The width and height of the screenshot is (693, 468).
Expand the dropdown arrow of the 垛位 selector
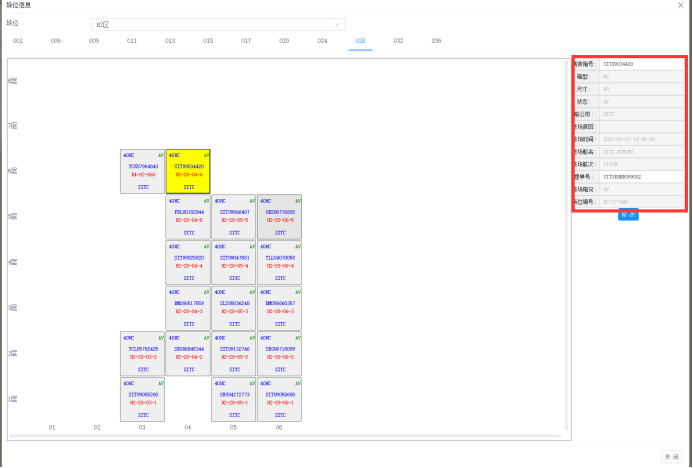337,24
